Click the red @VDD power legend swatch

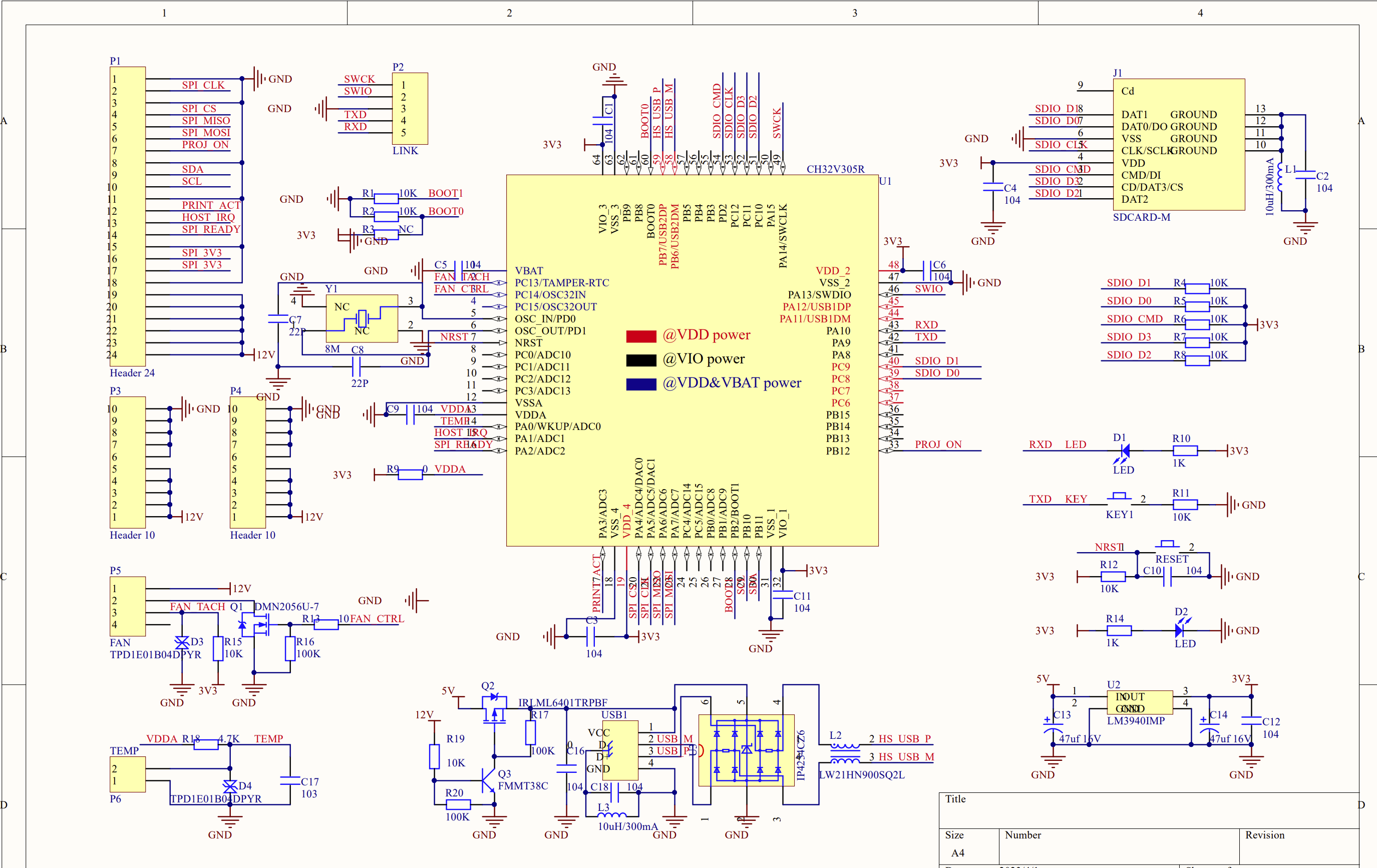(640, 336)
